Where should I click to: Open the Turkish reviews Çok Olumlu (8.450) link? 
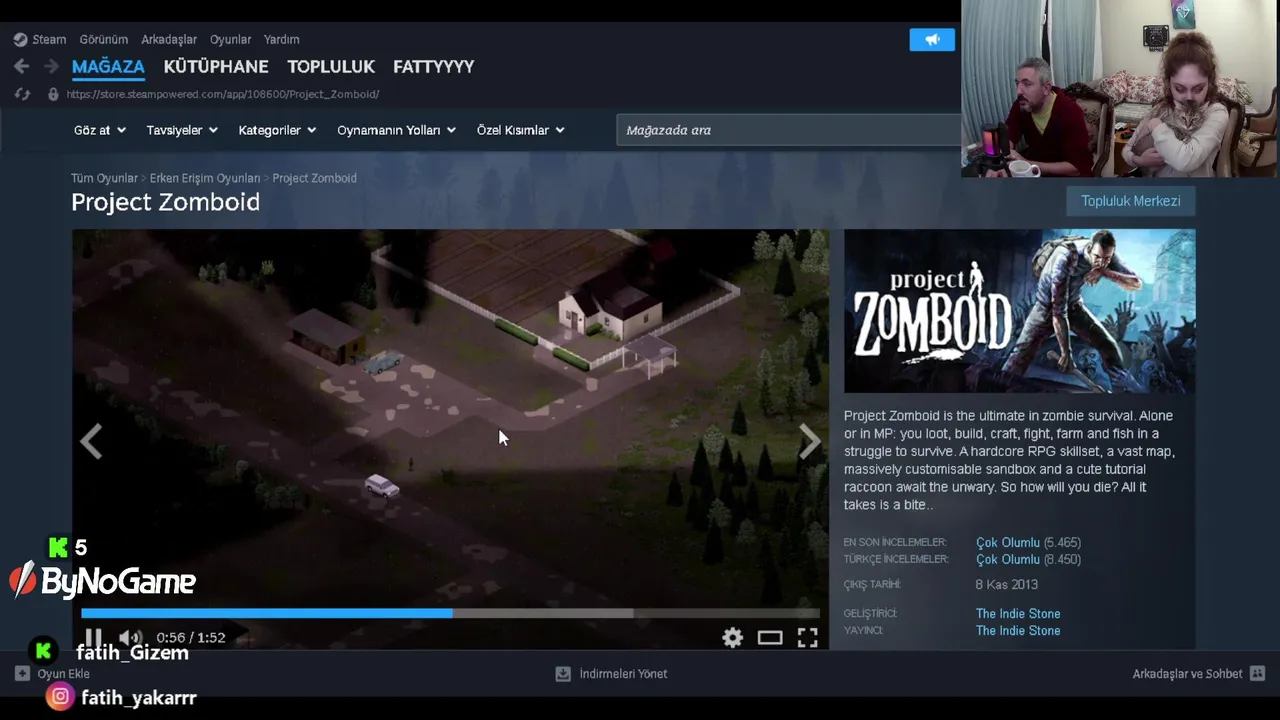[1028, 559]
